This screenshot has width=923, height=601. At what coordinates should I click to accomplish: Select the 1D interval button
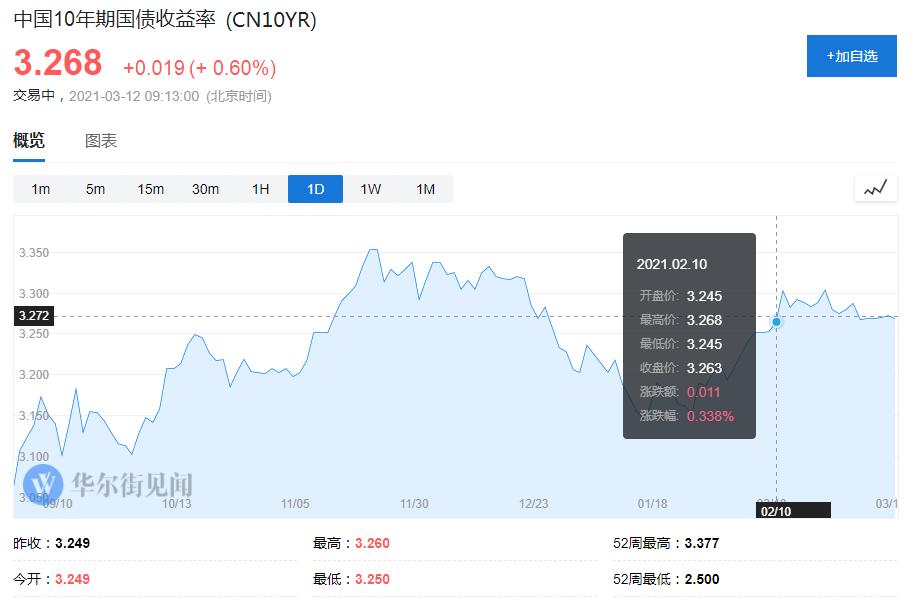point(315,189)
